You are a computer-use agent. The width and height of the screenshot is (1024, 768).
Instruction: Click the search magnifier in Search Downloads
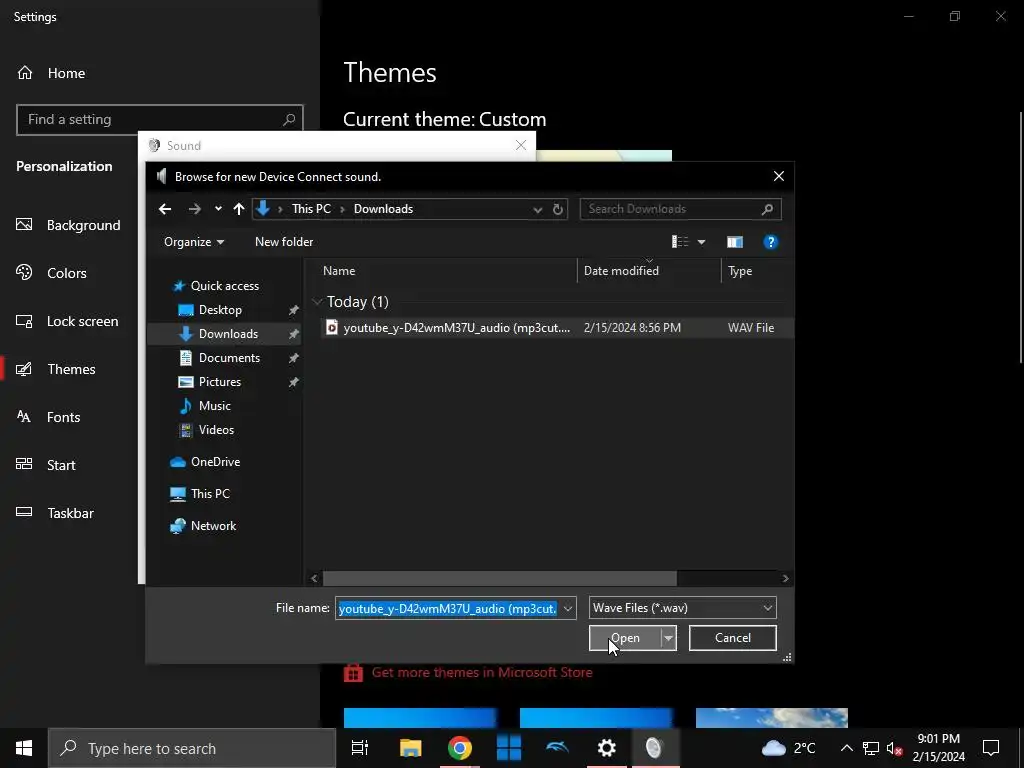tap(767, 209)
